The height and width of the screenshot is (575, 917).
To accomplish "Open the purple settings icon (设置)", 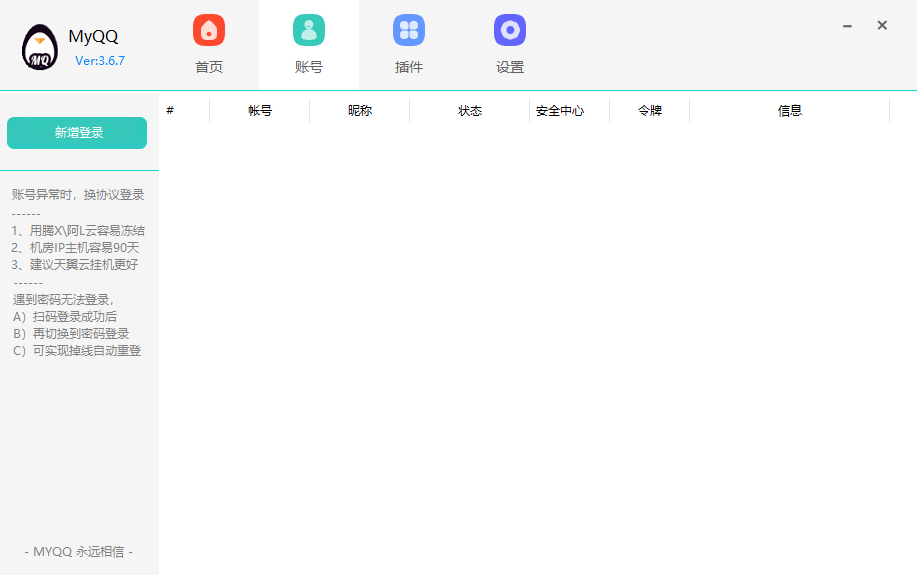I will [x=510, y=31].
